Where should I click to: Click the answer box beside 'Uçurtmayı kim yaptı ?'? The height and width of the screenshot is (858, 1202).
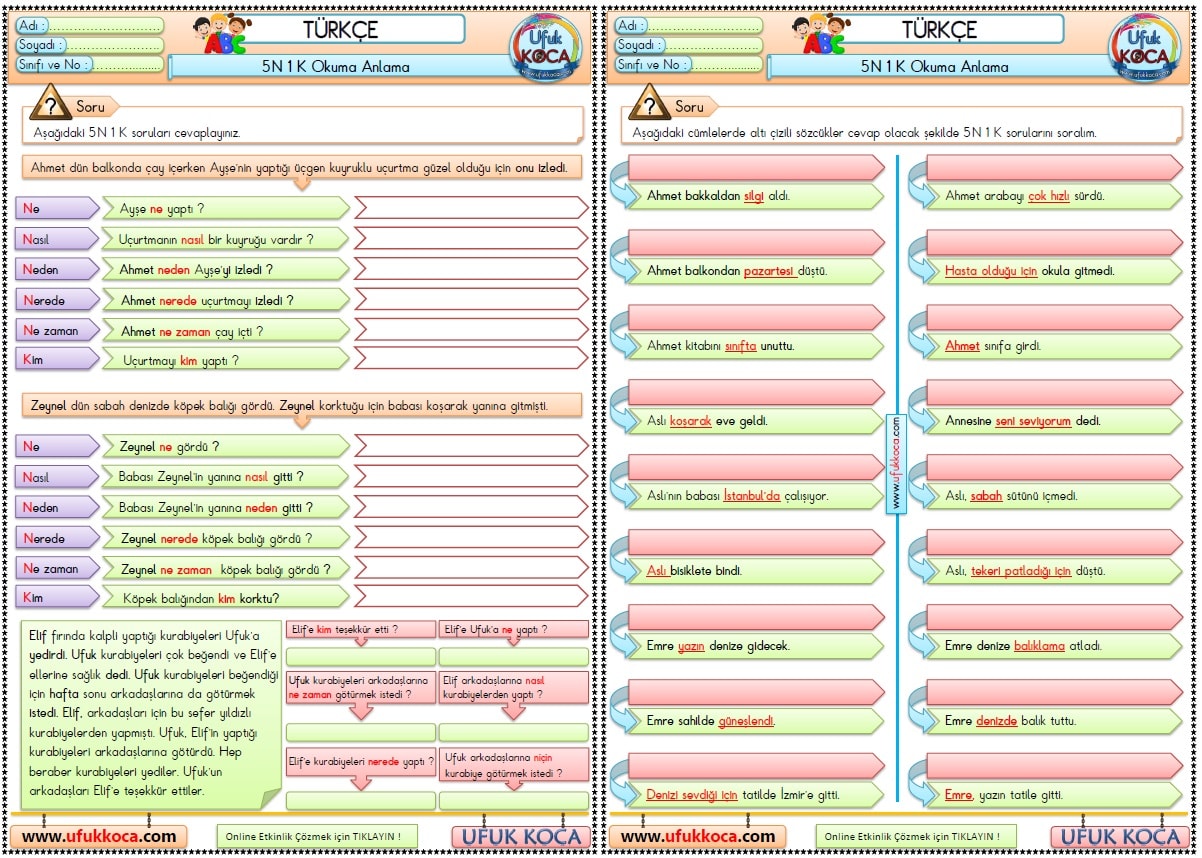[x=471, y=358]
